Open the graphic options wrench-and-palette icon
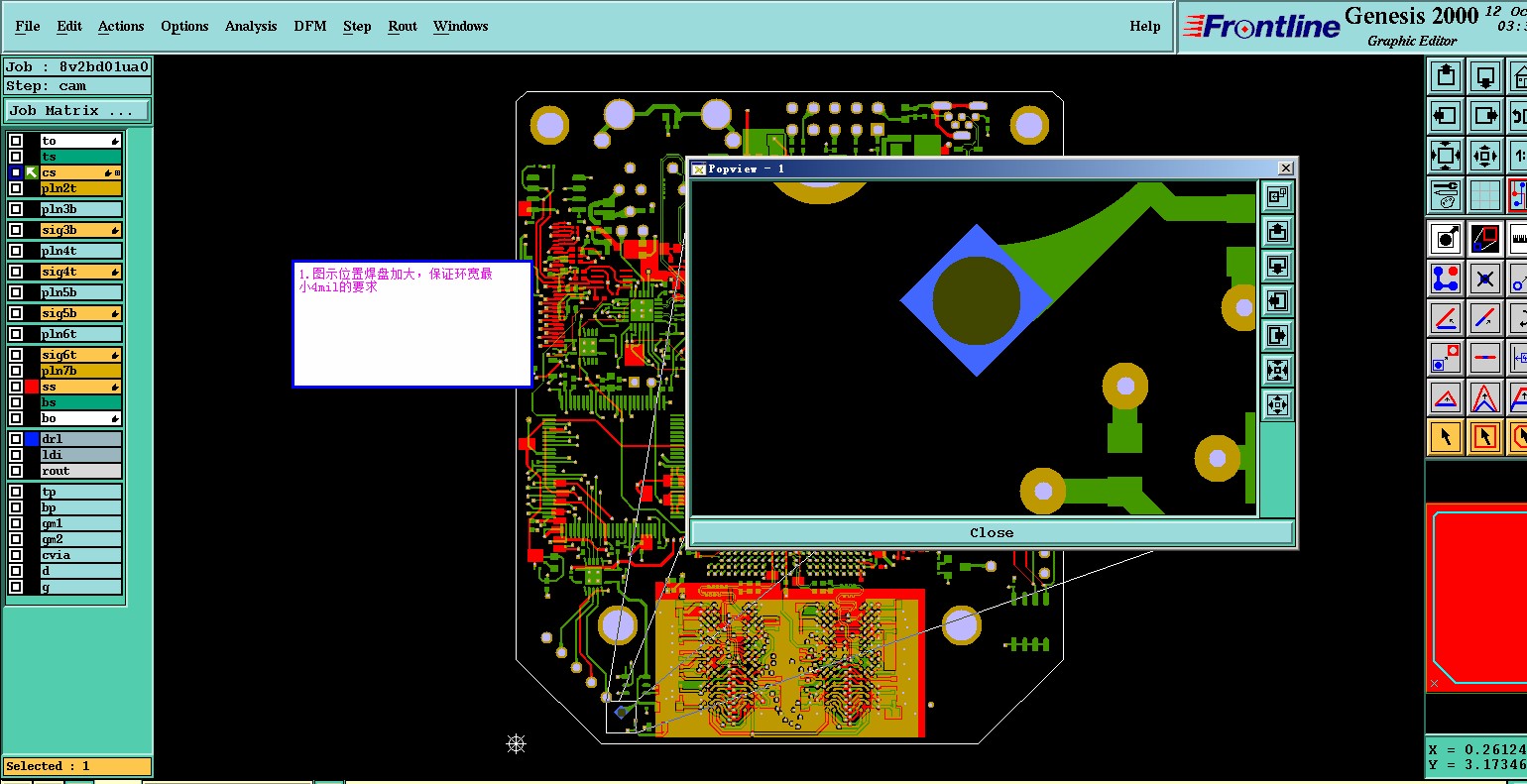This screenshot has width=1527, height=784. coord(1446,194)
